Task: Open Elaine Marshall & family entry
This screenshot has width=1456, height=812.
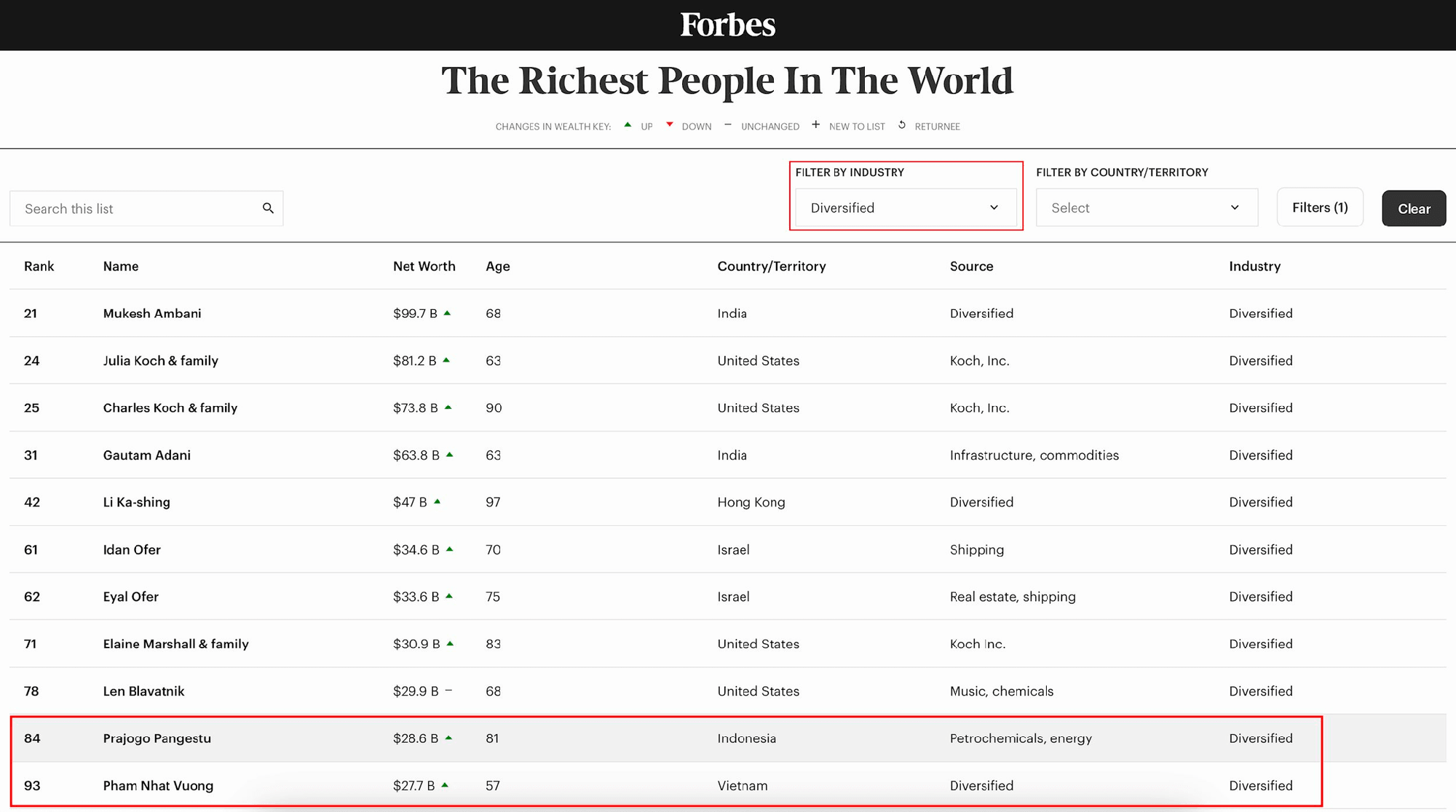Action: [176, 644]
